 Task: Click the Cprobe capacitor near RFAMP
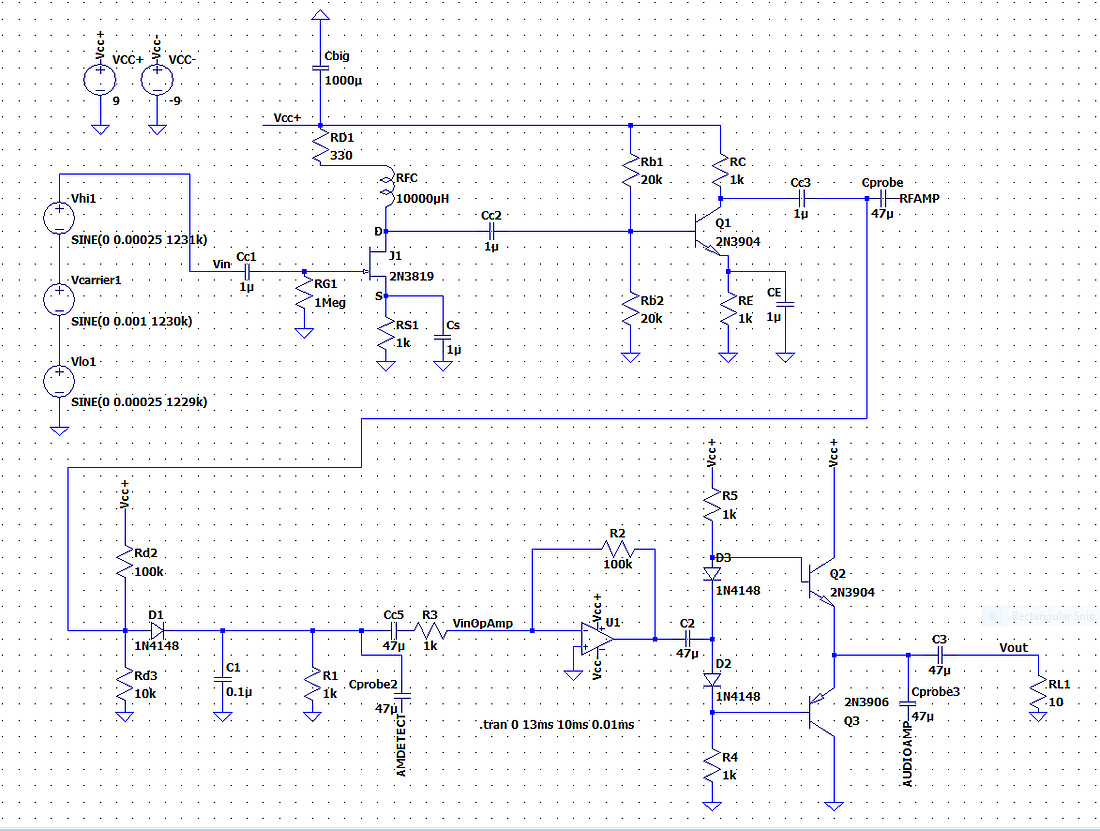883,198
